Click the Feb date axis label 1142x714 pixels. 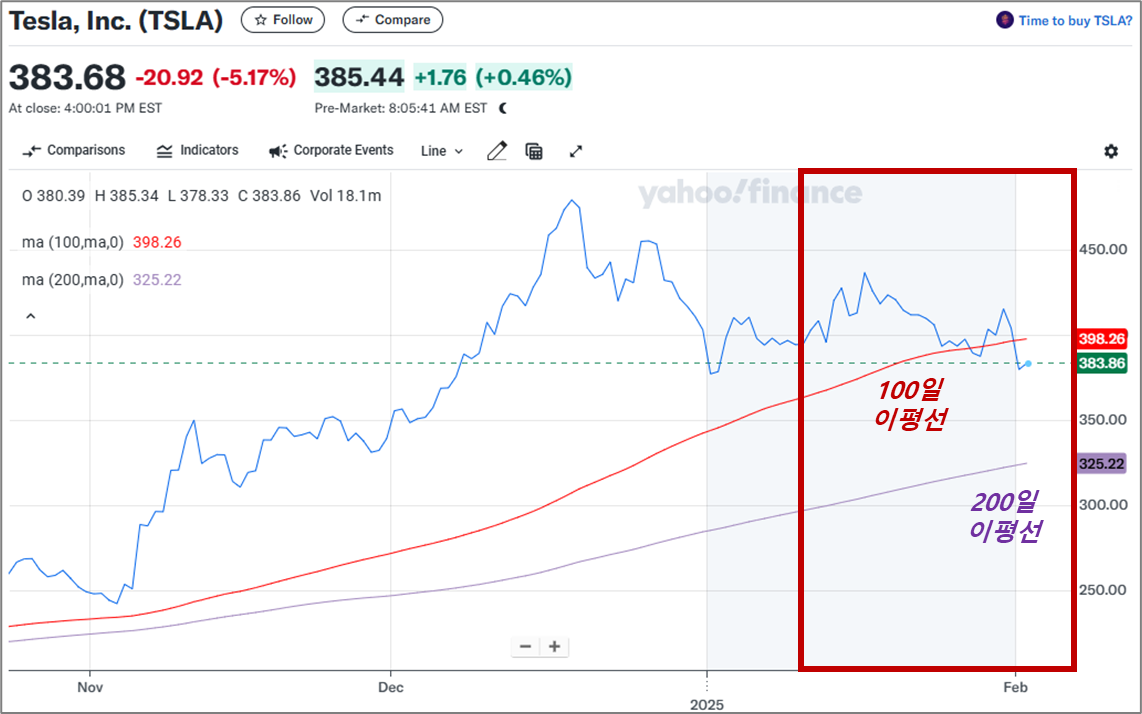(x=1015, y=687)
